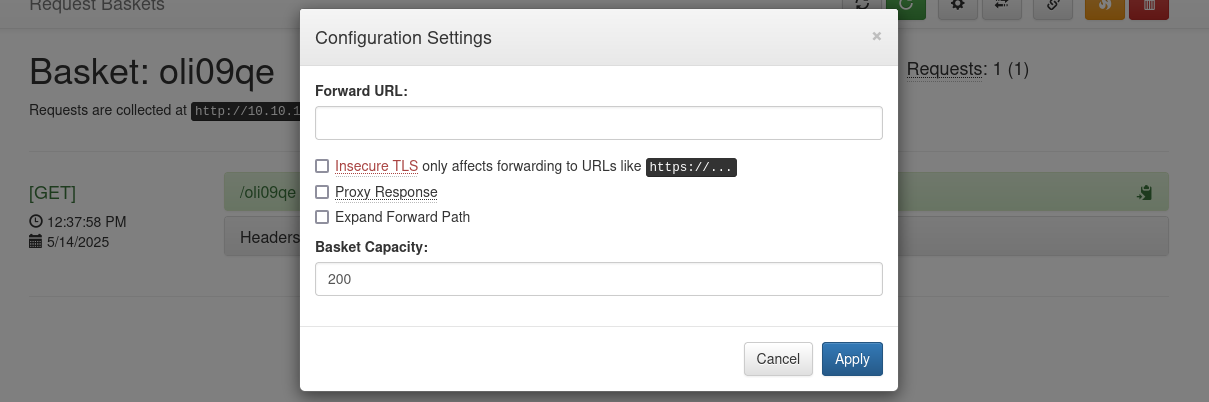Check the Expand Forward Path option

[x=322, y=217]
